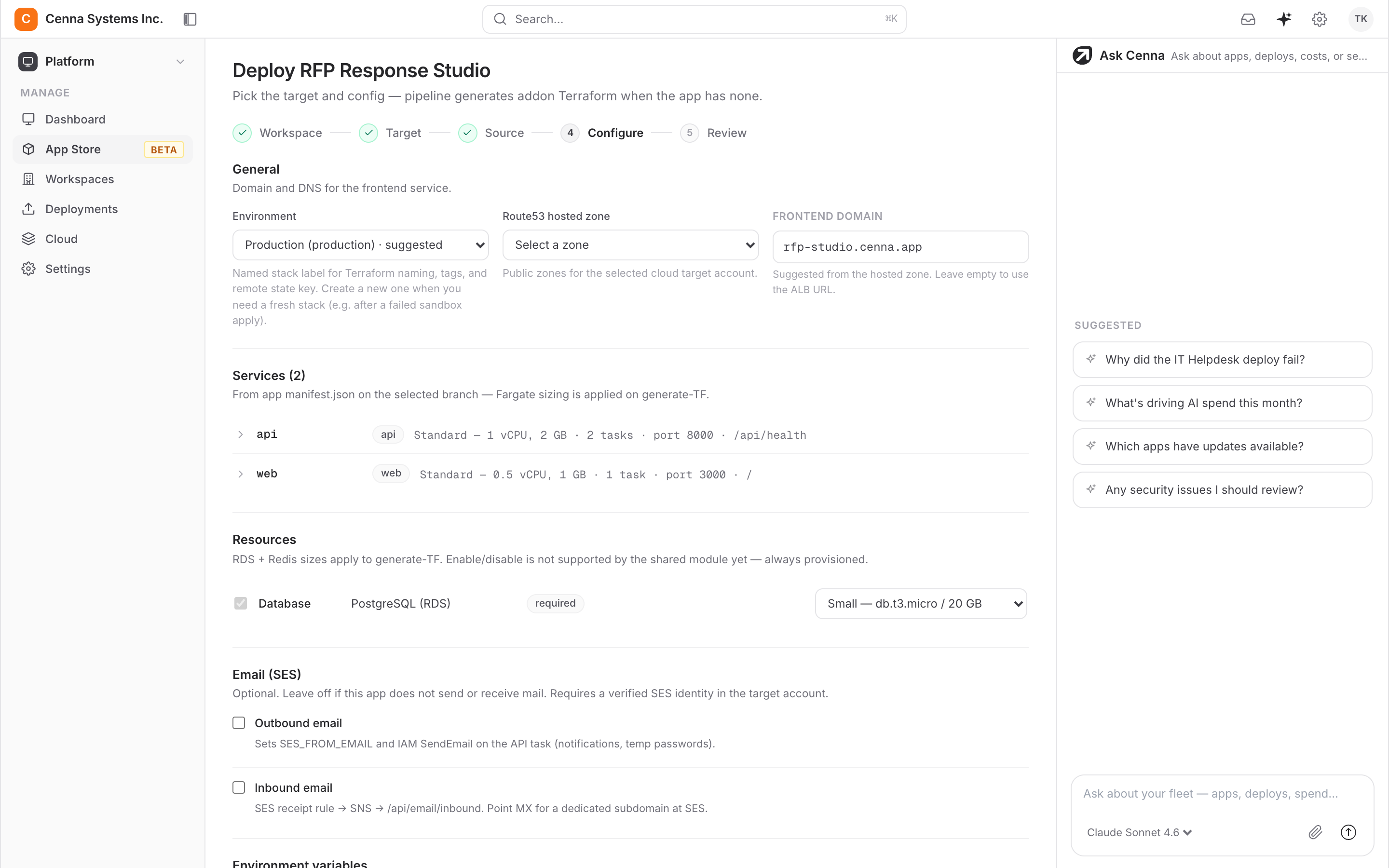The width and height of the screenshot is (1389, 868).
Task: Open the inbox icon in top bar
Action: point(1248,19)
